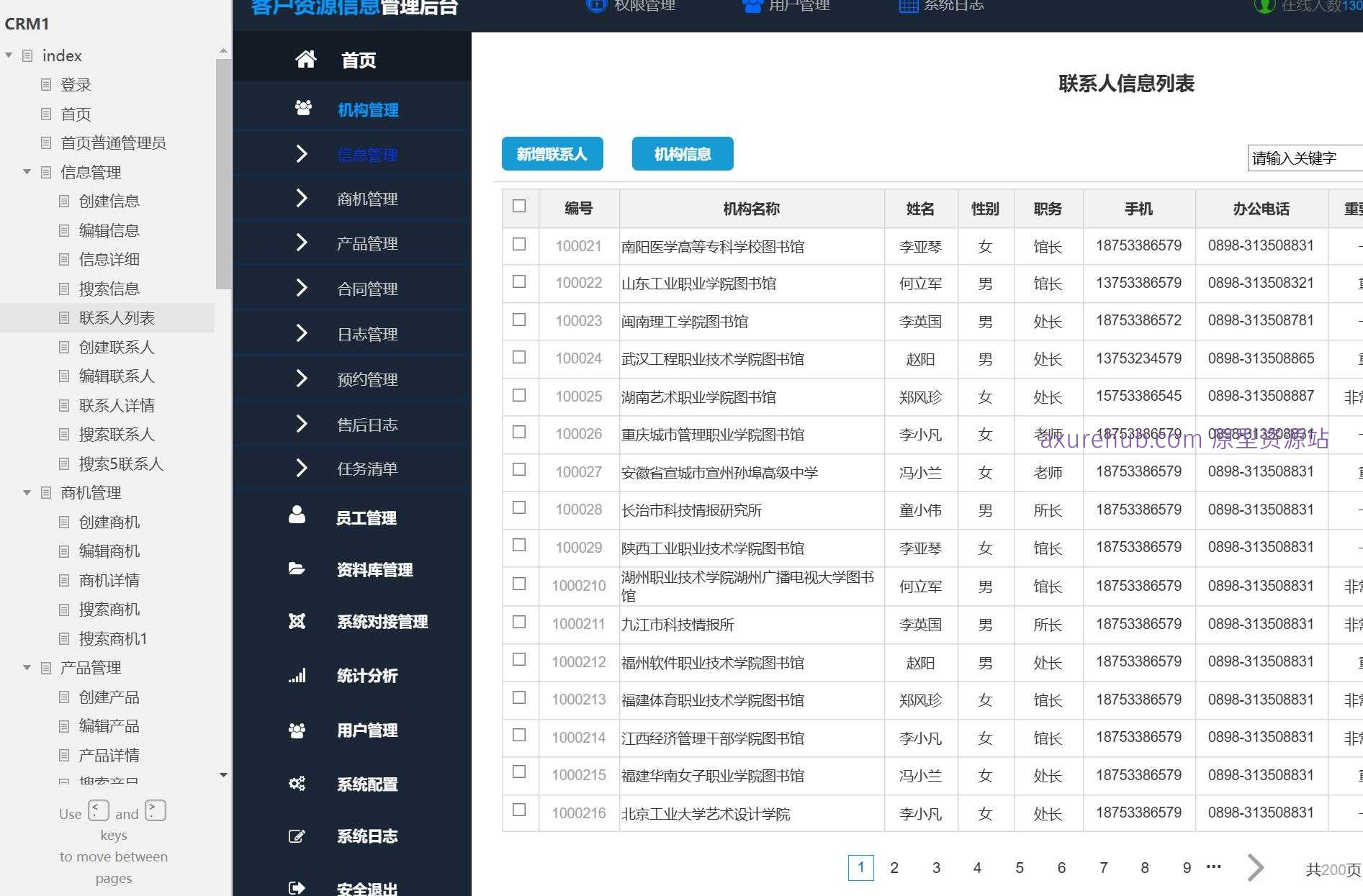The image size is (1363, 896).
Task: Collapse the 信息管理 tree node on left
Action: point(27,172)
